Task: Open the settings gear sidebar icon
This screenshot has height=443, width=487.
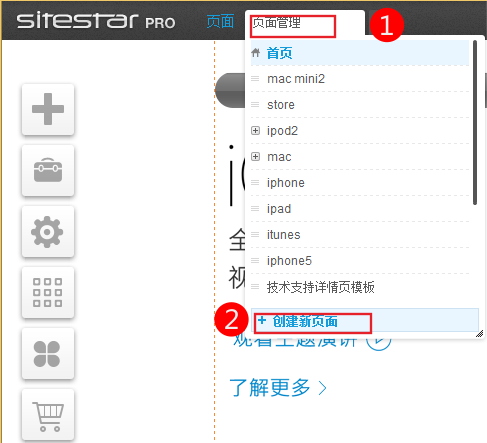Action: click(48, 231)
